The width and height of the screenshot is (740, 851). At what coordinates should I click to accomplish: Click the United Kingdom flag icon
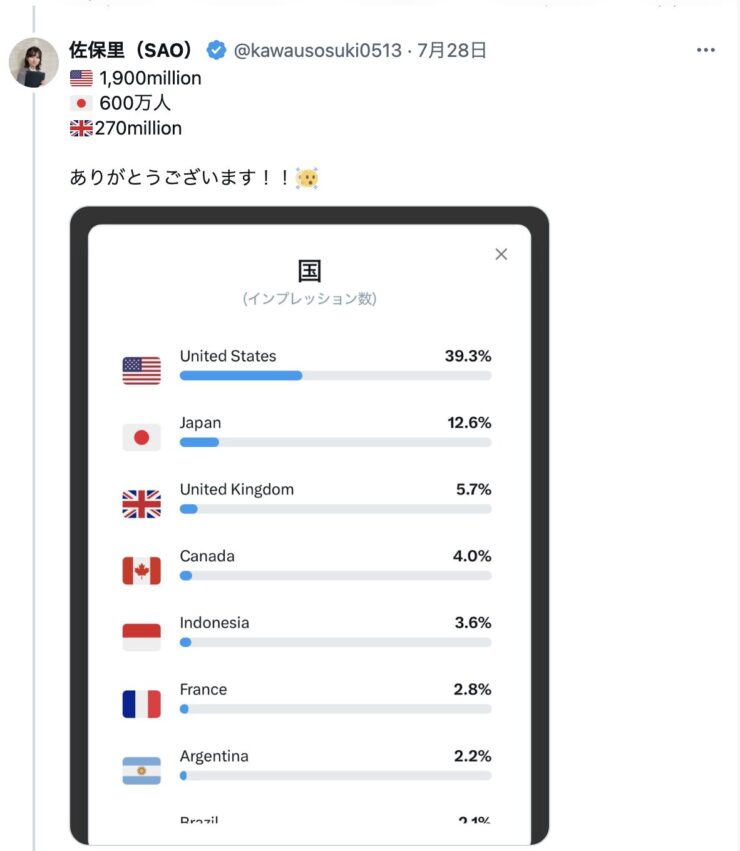(x=142, y=504)
